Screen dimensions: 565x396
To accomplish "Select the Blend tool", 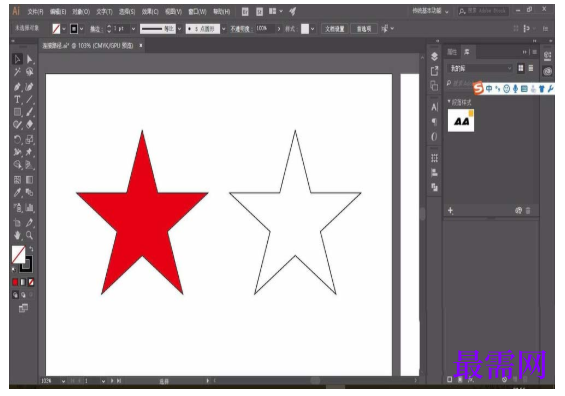I will 30,193.
